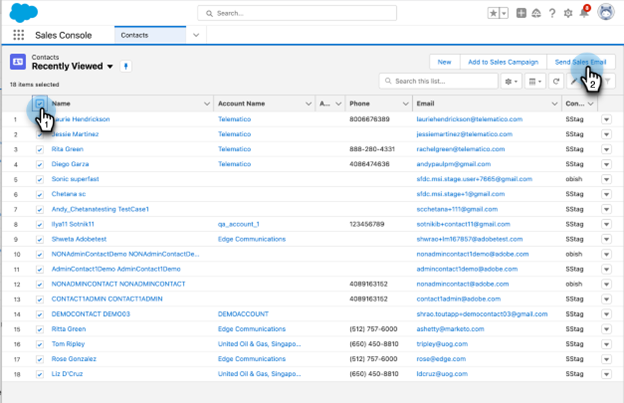Click the New contact button
This screenshot has height=403, width=624.
click(445, 62)
